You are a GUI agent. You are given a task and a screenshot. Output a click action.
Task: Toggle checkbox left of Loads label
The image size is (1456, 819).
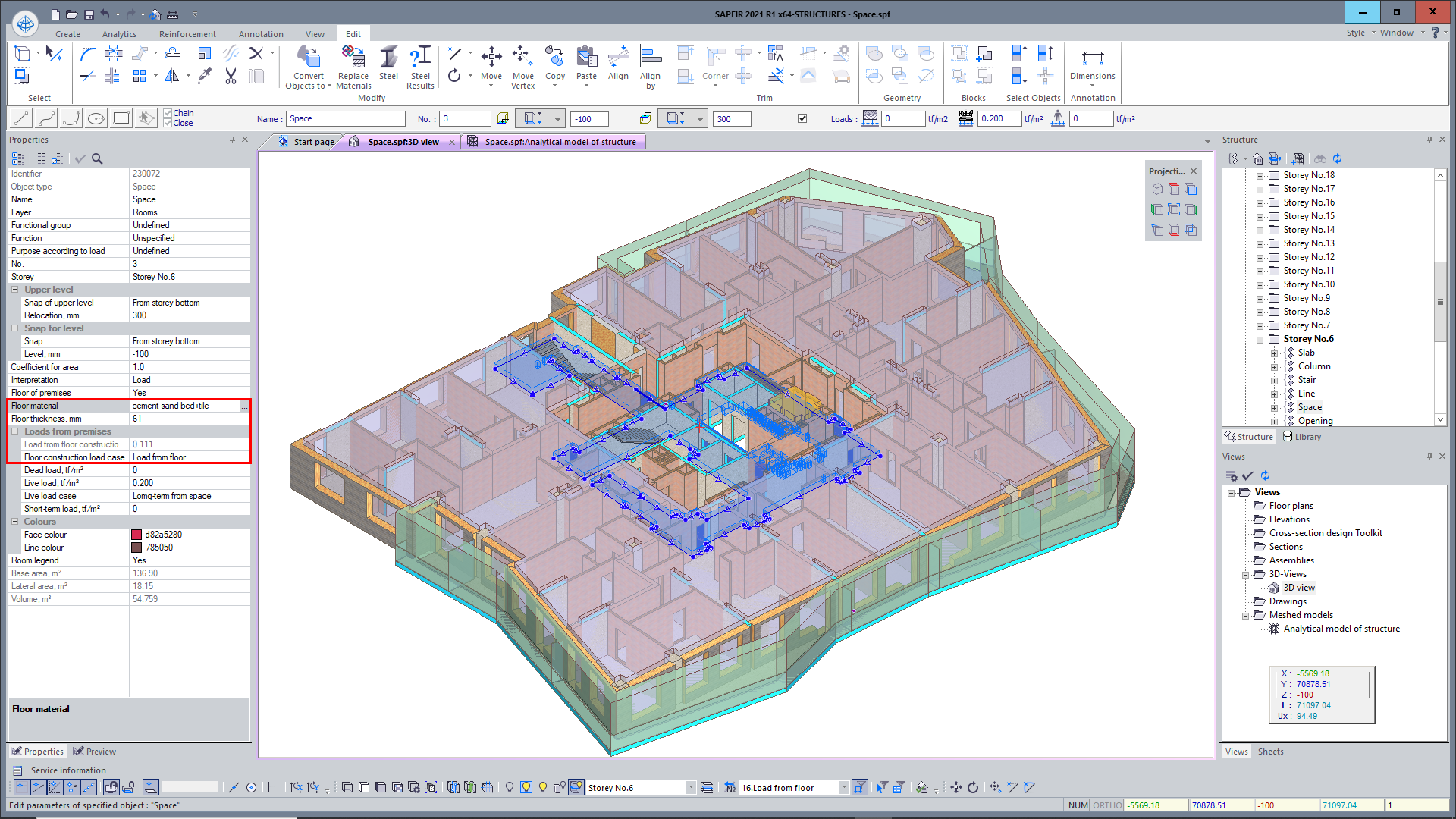pyautogui.click(x=802, y=118)
